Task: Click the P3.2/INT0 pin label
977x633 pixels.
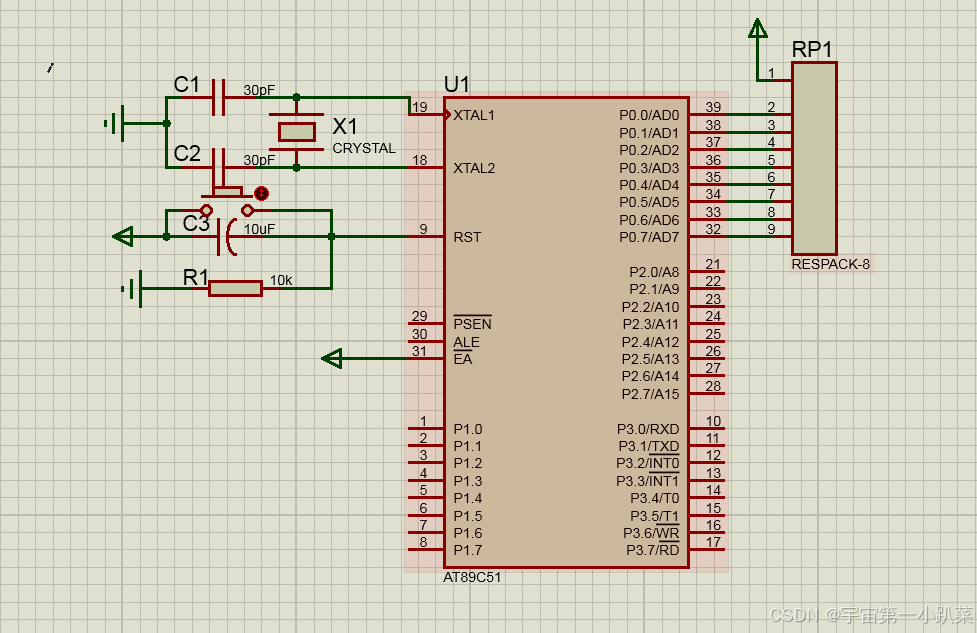Action: click(647, 464)
